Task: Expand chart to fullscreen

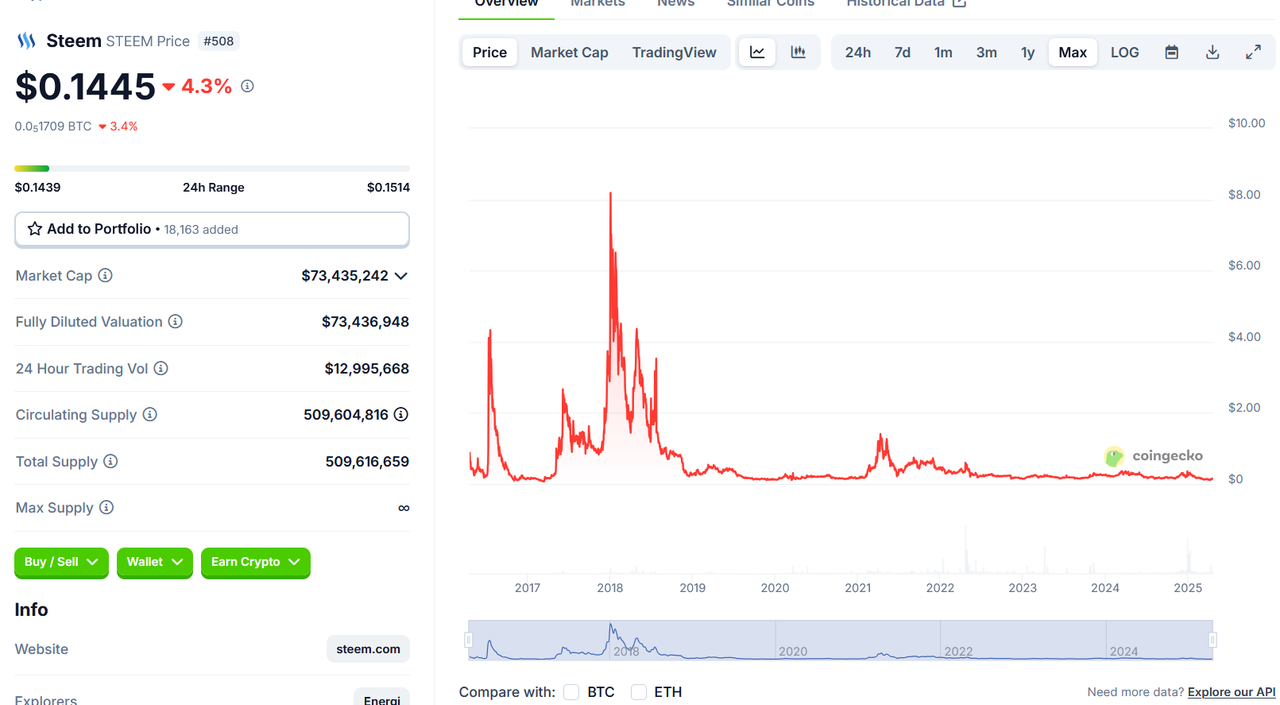Action: 1253,52
